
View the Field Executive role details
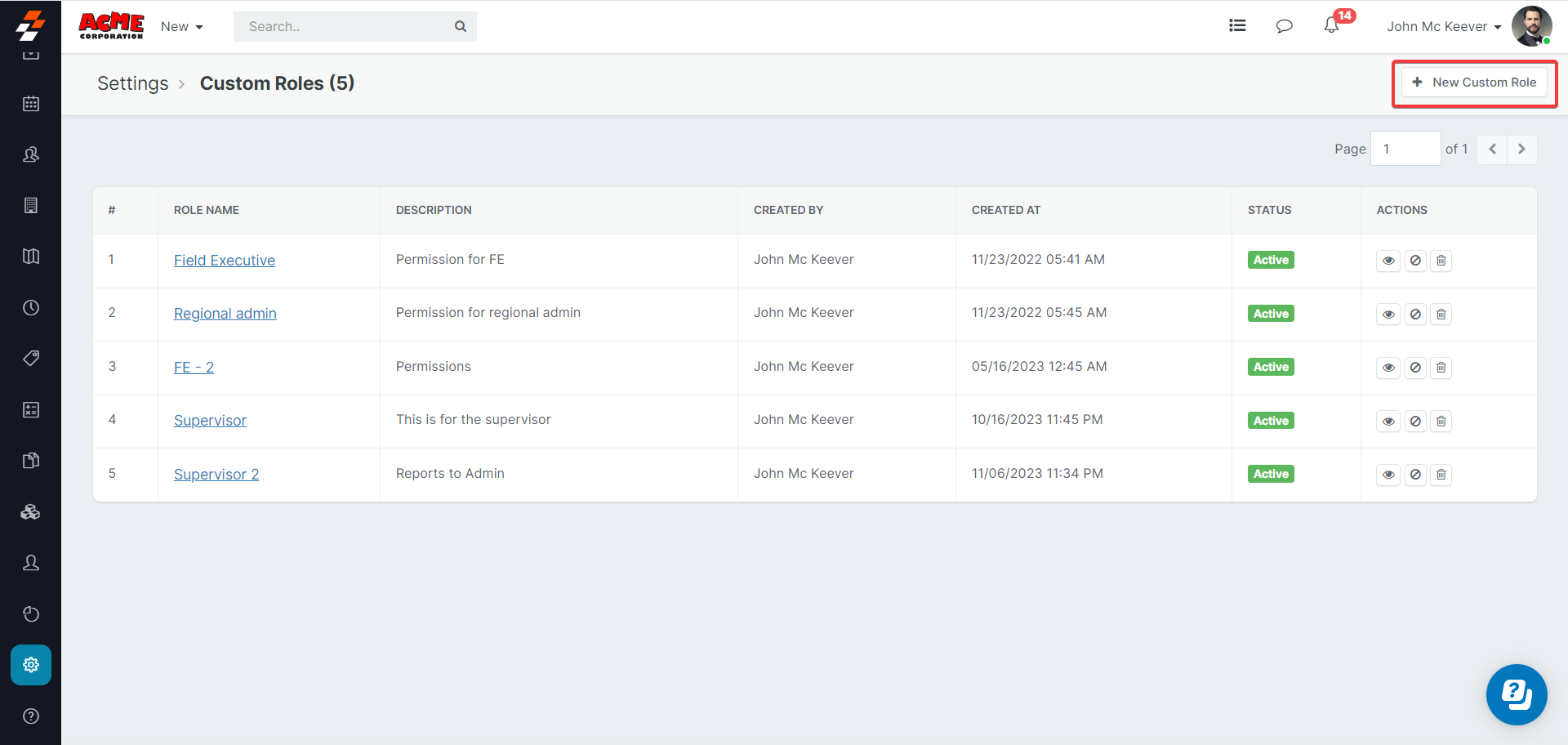pos(1388,261)
